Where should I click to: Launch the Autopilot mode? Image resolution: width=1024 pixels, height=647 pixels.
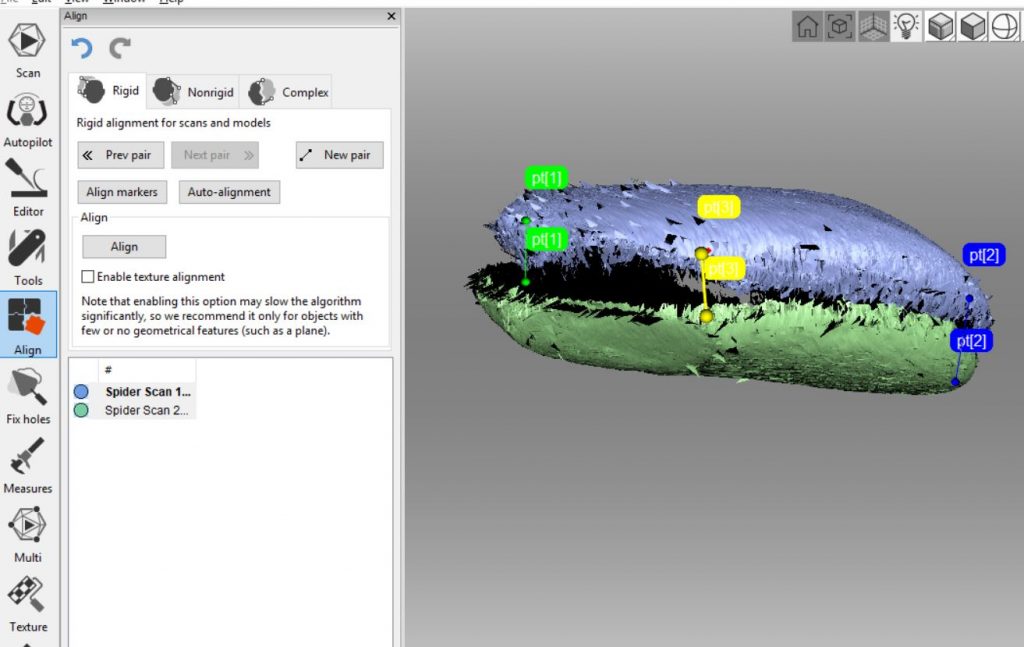(x=27, y=120)
